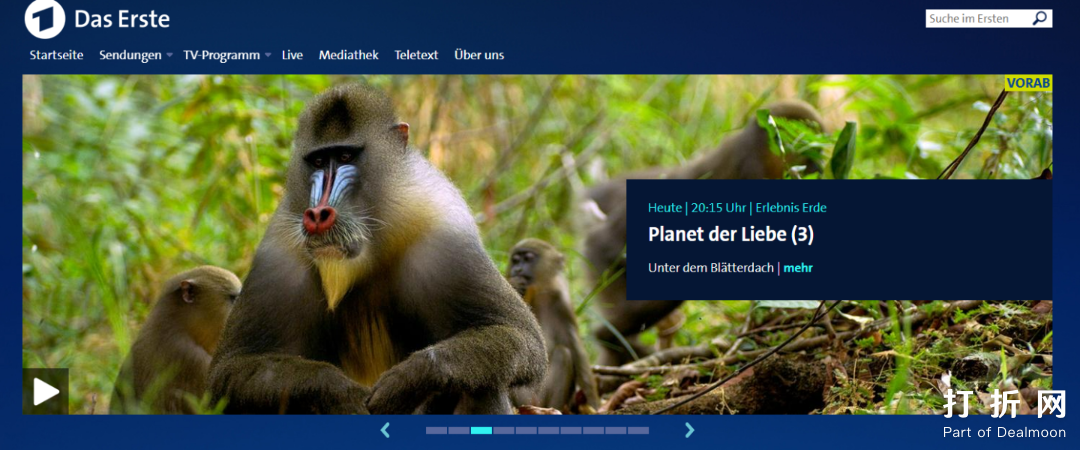
Task: Click the Das Erste logo icon
Action: click(x=45, y=19)
